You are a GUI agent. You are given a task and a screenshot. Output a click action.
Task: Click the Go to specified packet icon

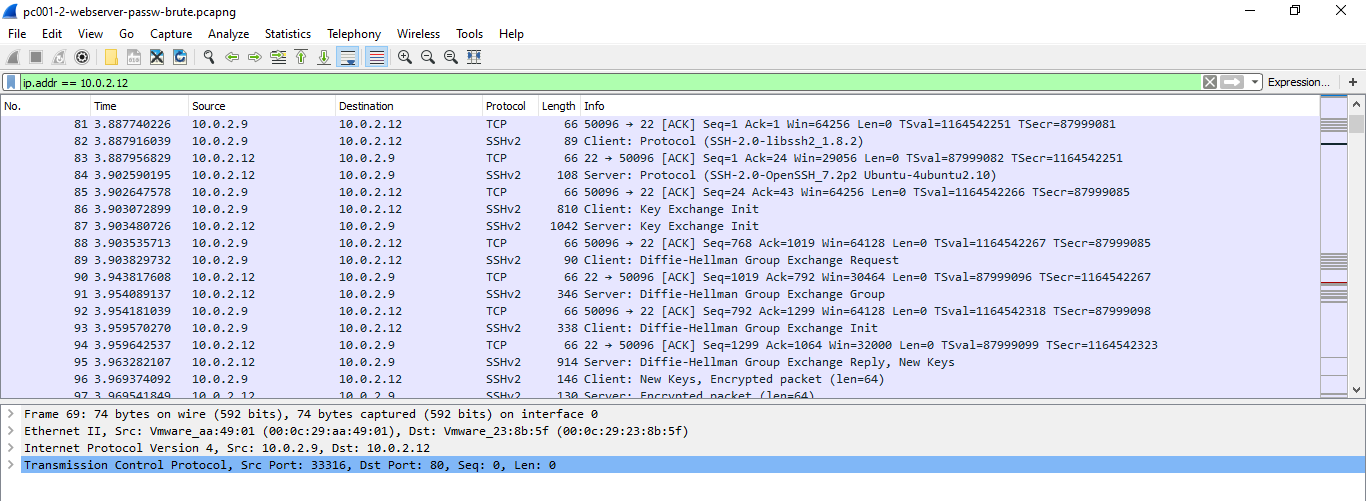pos(278,57)
